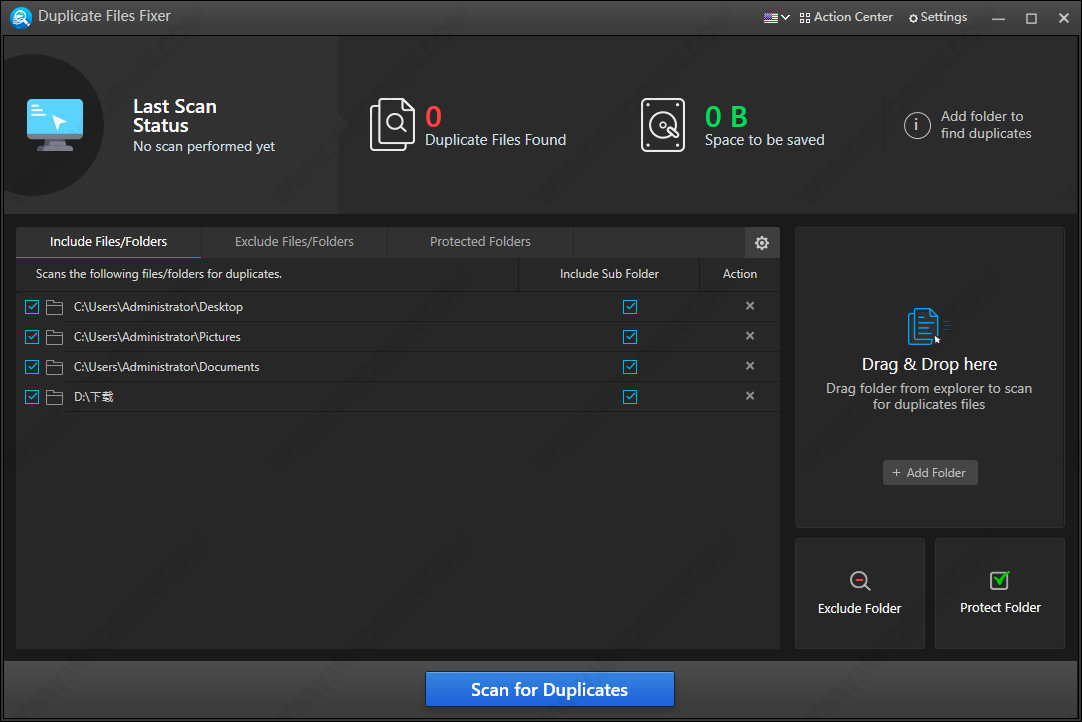The height and width of the screenshot is (722, 1082).
Task: Click the Protect Folder tile
Action: click(x=999, y=594)
